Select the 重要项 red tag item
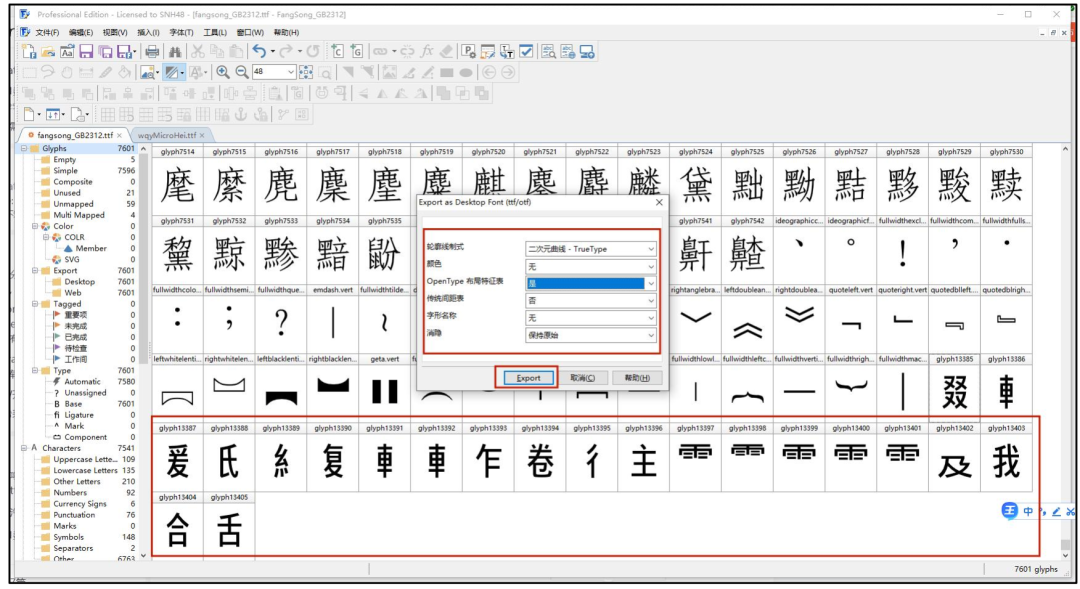This screenshot has width=1080, height=589. coord(75,315)
